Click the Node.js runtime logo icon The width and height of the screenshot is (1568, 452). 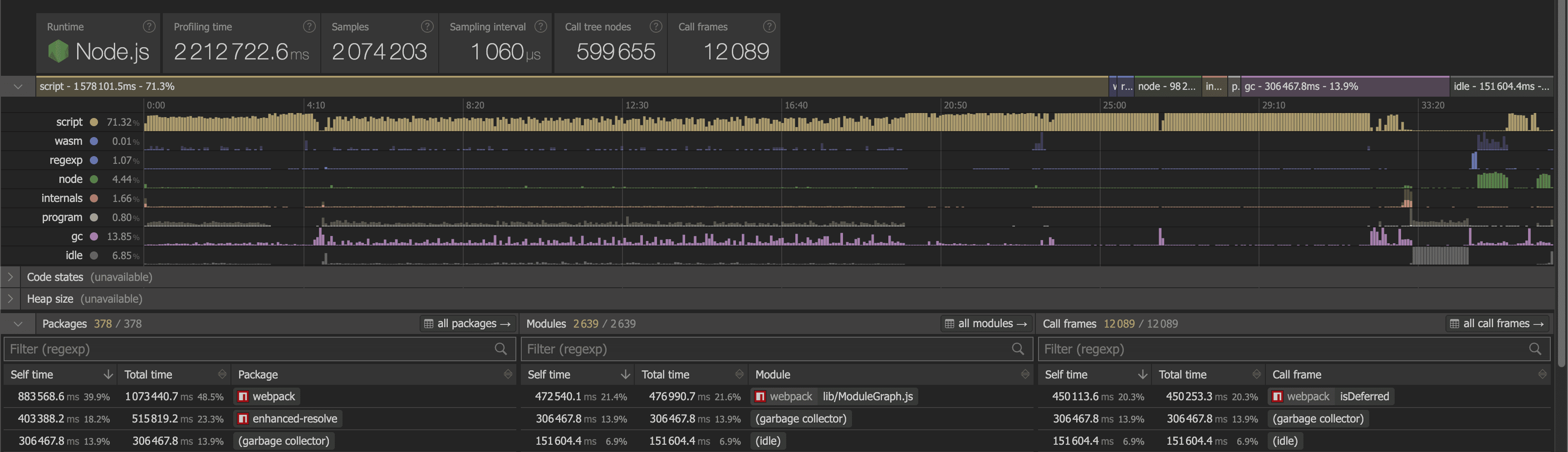click(59, 51)
